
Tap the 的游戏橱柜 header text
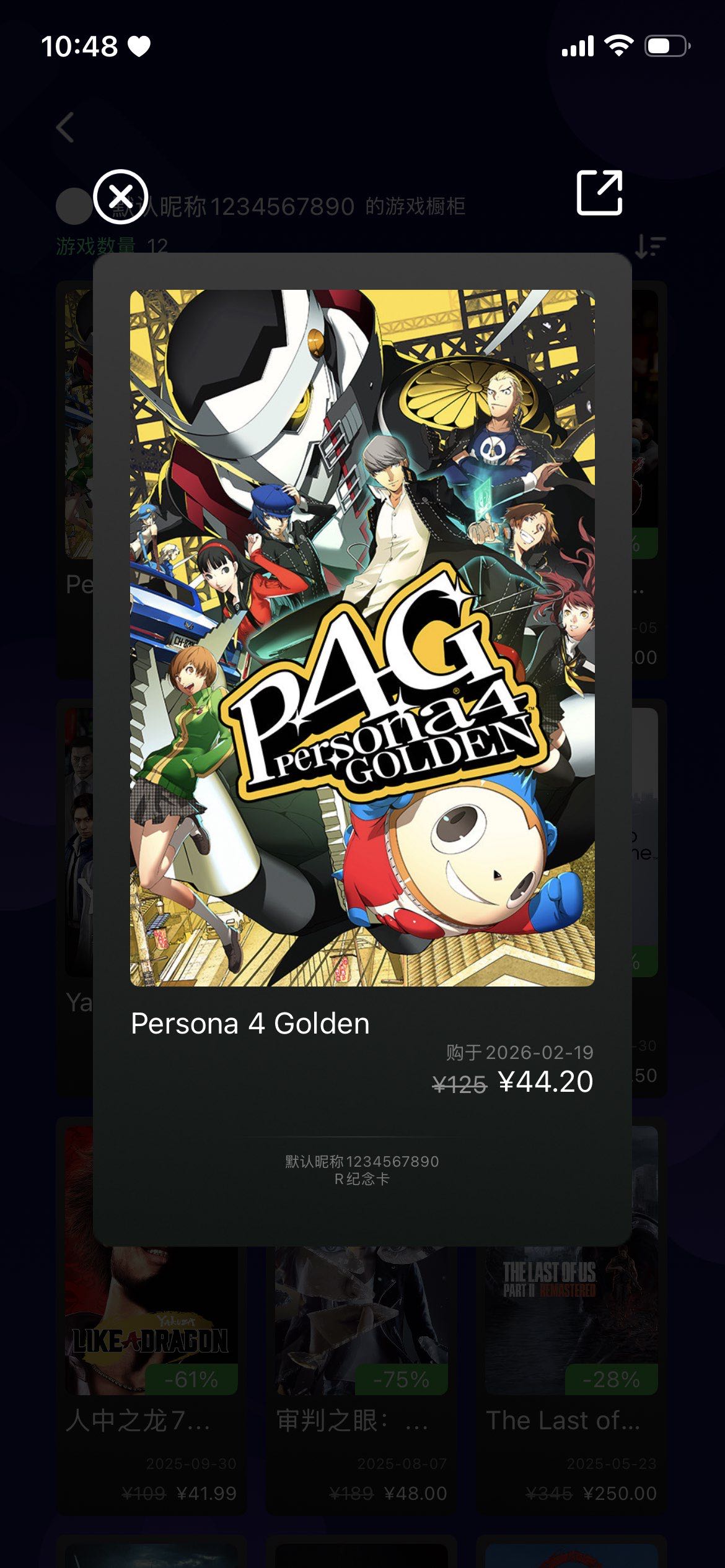tap(415, 206)
